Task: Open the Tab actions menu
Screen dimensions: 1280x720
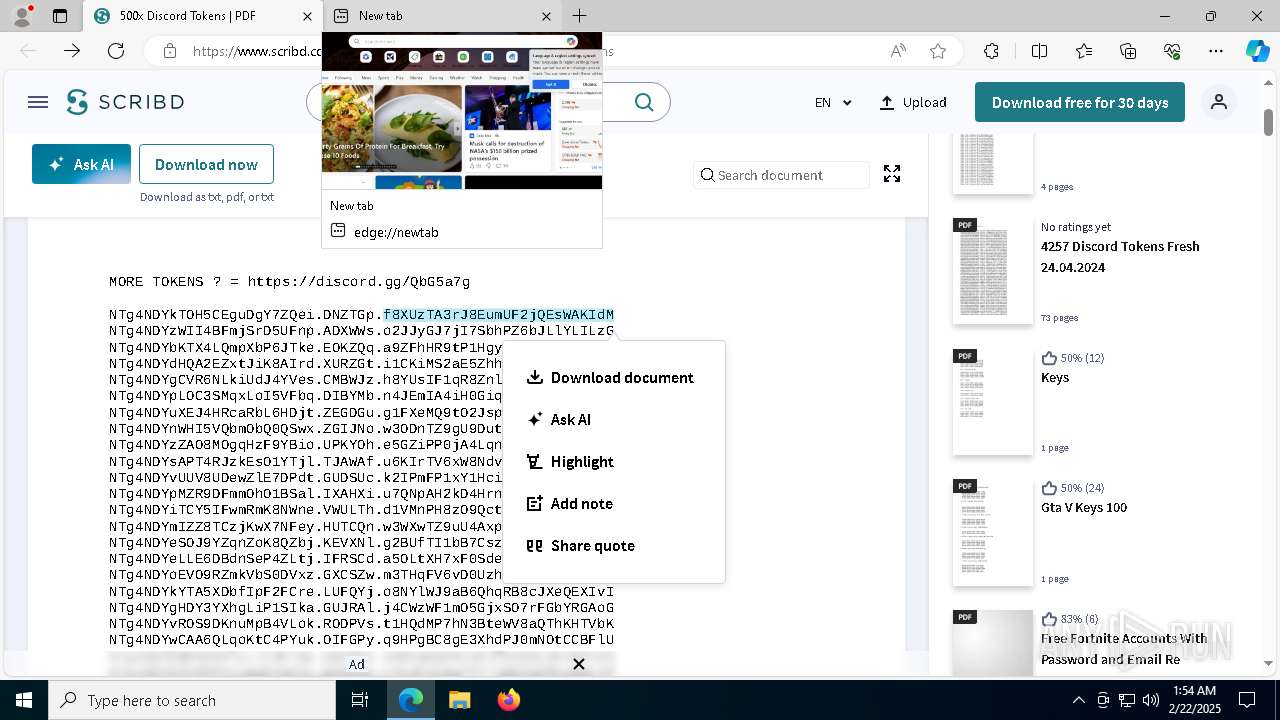Action: [x=60, y=16]
